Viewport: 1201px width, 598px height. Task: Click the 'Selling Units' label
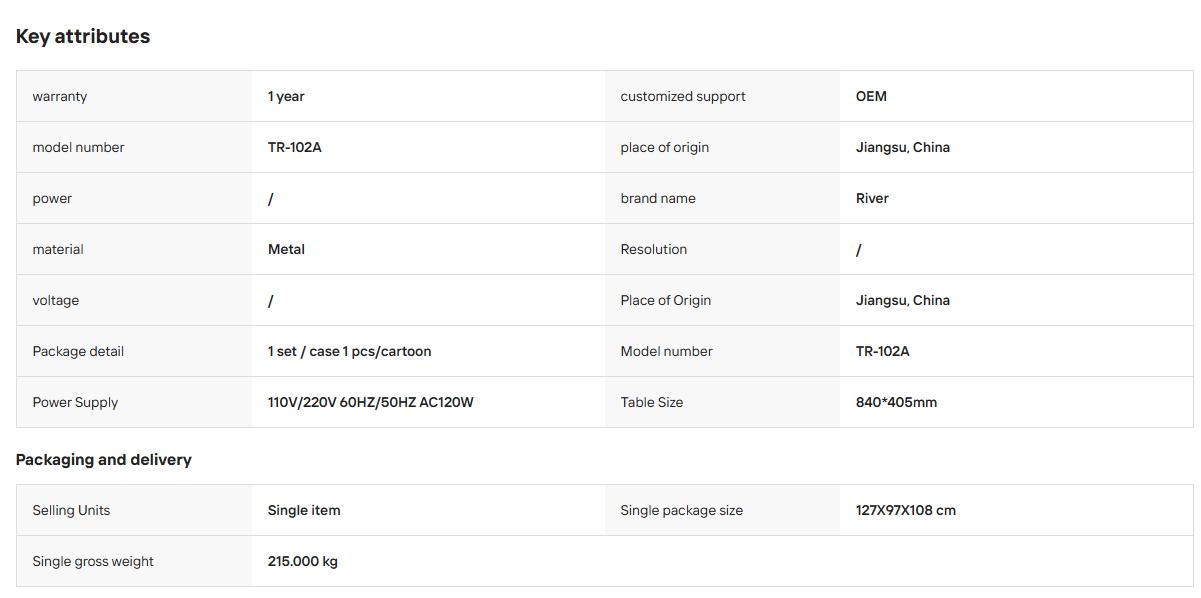[71, 511]
